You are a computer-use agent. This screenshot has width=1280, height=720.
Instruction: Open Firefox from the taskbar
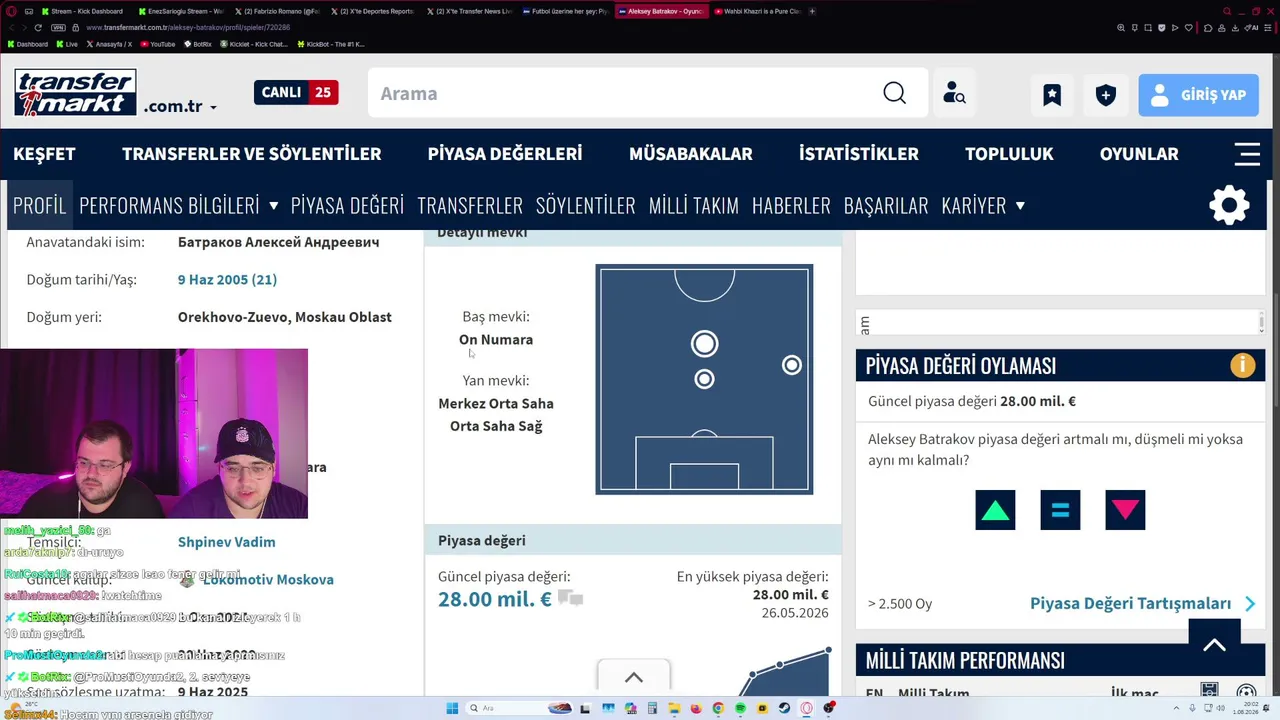pyautogui.click(x=696, y=708)
